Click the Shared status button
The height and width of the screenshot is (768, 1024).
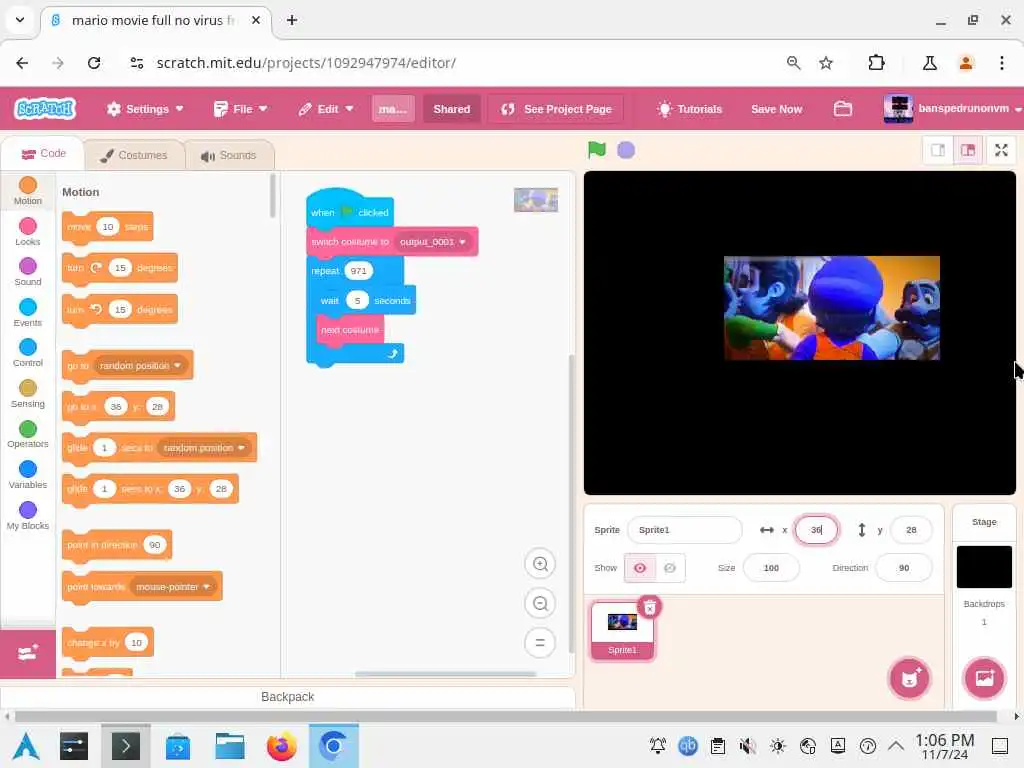pyautogui.click(x=451, y=109)
